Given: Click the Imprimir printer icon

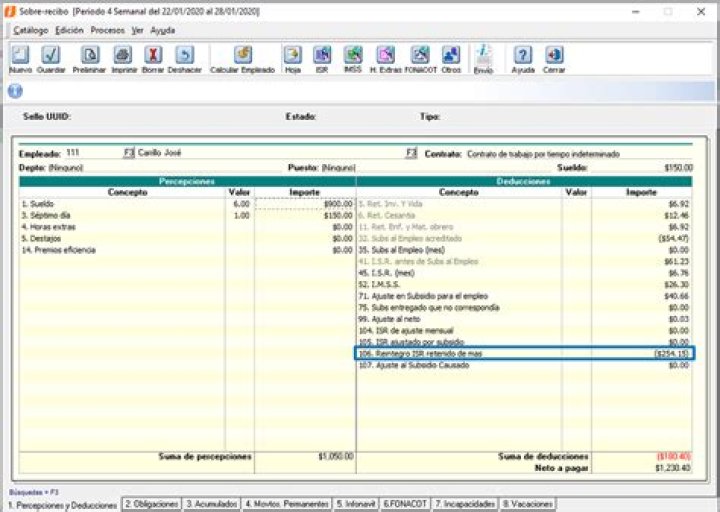Looking at the screenshot, I should tap(122, 56).
